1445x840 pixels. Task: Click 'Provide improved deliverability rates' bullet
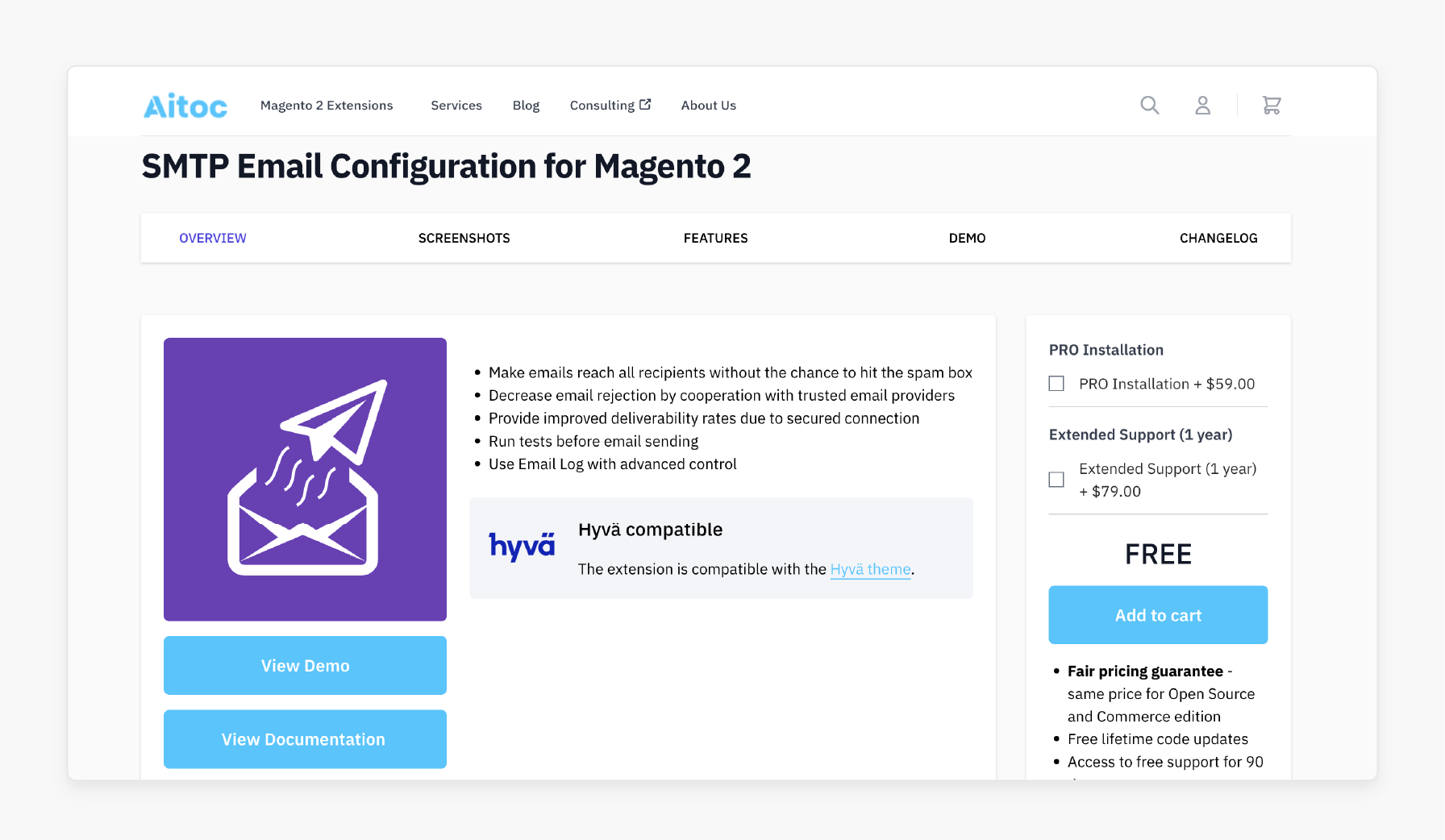pyautogui.click(x=704, y=418)
